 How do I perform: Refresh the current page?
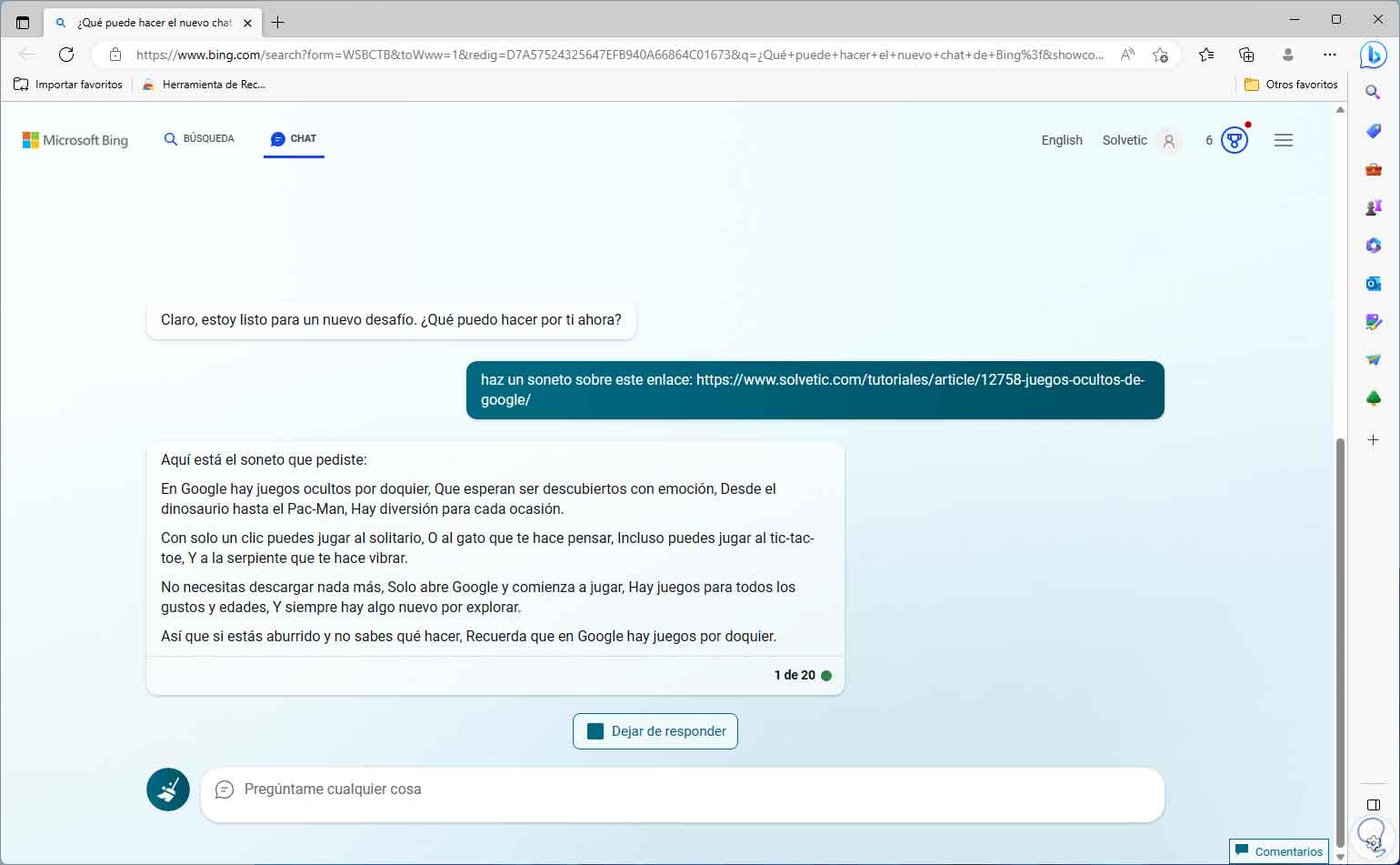click(x=66, y=55)
